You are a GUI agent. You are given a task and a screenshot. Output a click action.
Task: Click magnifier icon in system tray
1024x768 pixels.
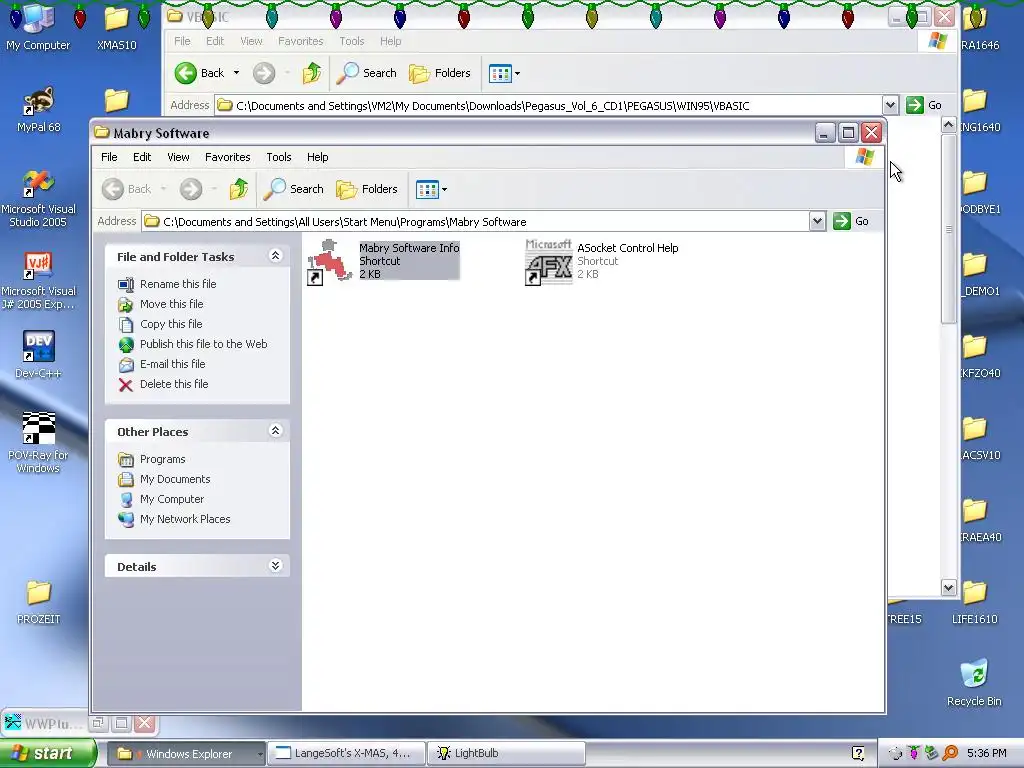[x=951, y=754]
